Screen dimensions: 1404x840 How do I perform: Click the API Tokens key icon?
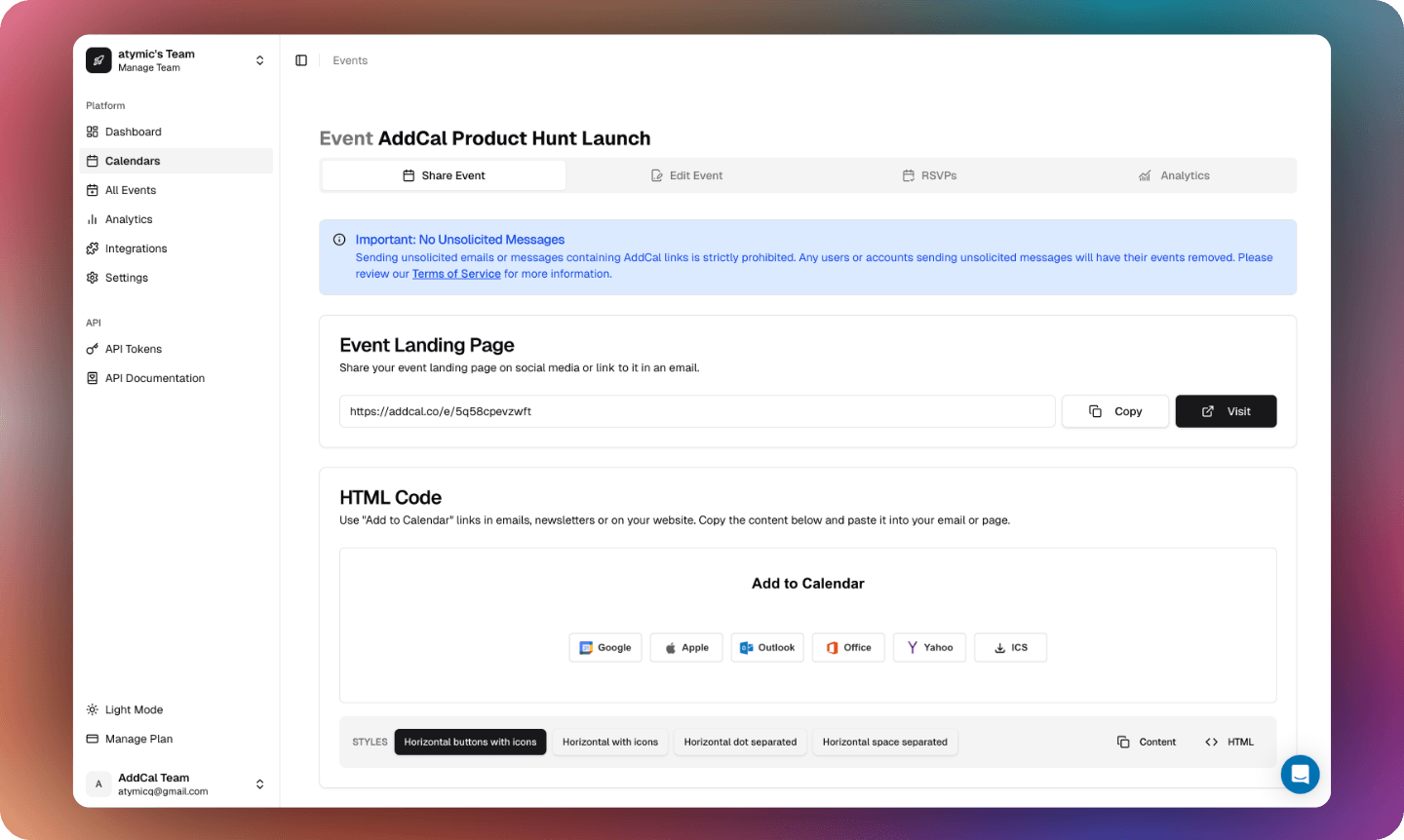pyautogui.click(x=93, y=349)
